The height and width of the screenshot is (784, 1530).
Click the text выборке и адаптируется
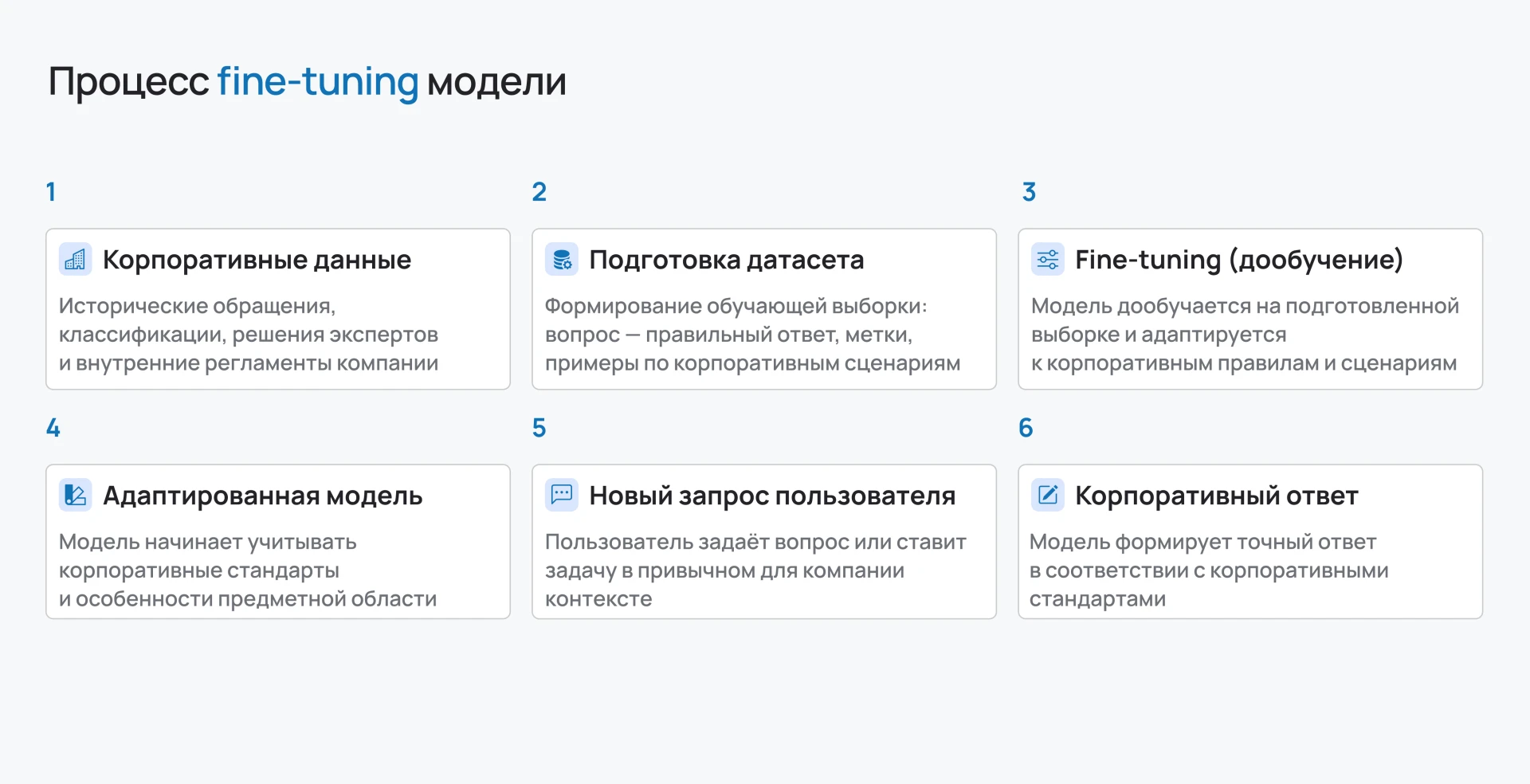coord(1158,335)
